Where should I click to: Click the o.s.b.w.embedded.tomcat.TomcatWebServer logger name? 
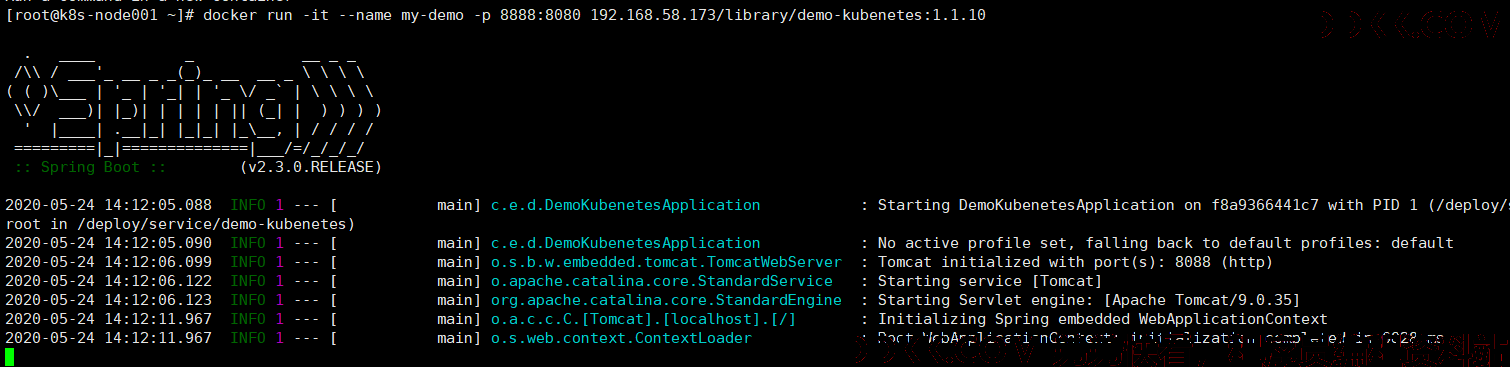click(x=665, y=261)
